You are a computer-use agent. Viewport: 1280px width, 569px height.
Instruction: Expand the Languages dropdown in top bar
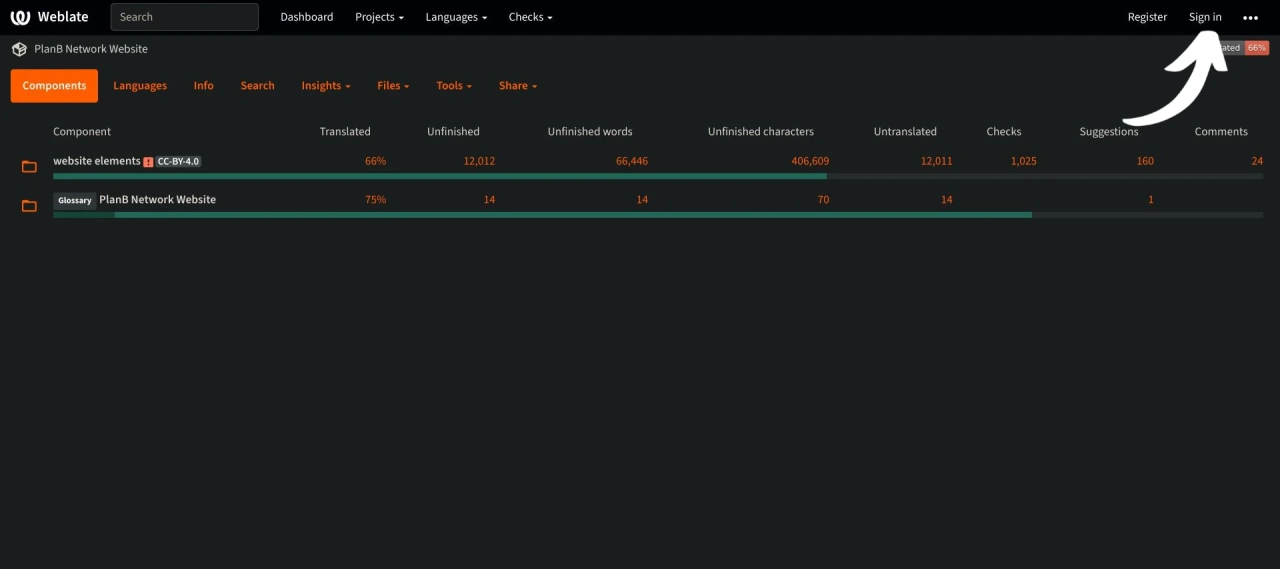456,17
